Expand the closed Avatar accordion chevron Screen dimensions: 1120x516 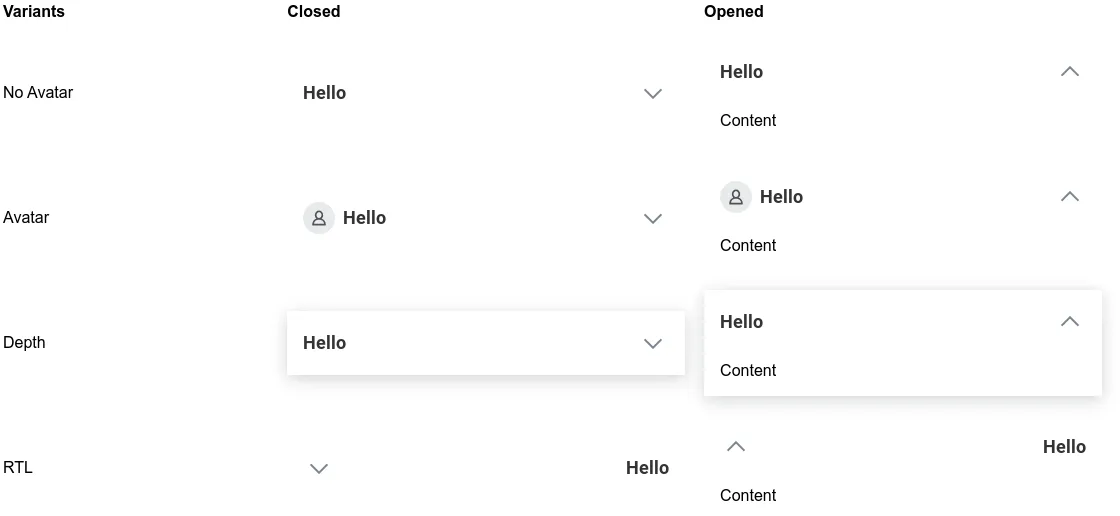(x=653, y=219)
